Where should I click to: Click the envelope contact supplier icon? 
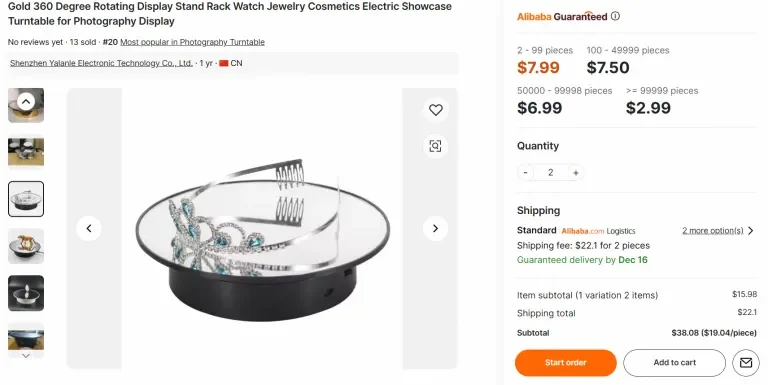(745, 362)
